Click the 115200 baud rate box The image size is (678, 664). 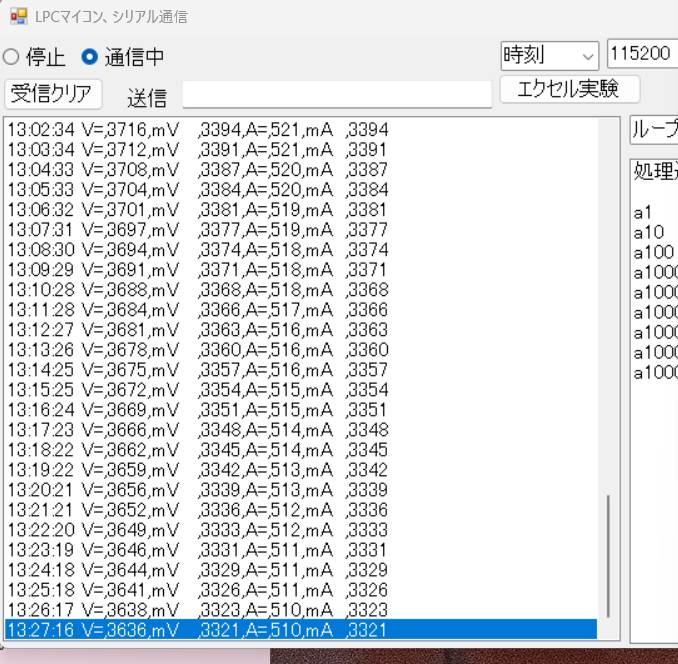[642, 54]
